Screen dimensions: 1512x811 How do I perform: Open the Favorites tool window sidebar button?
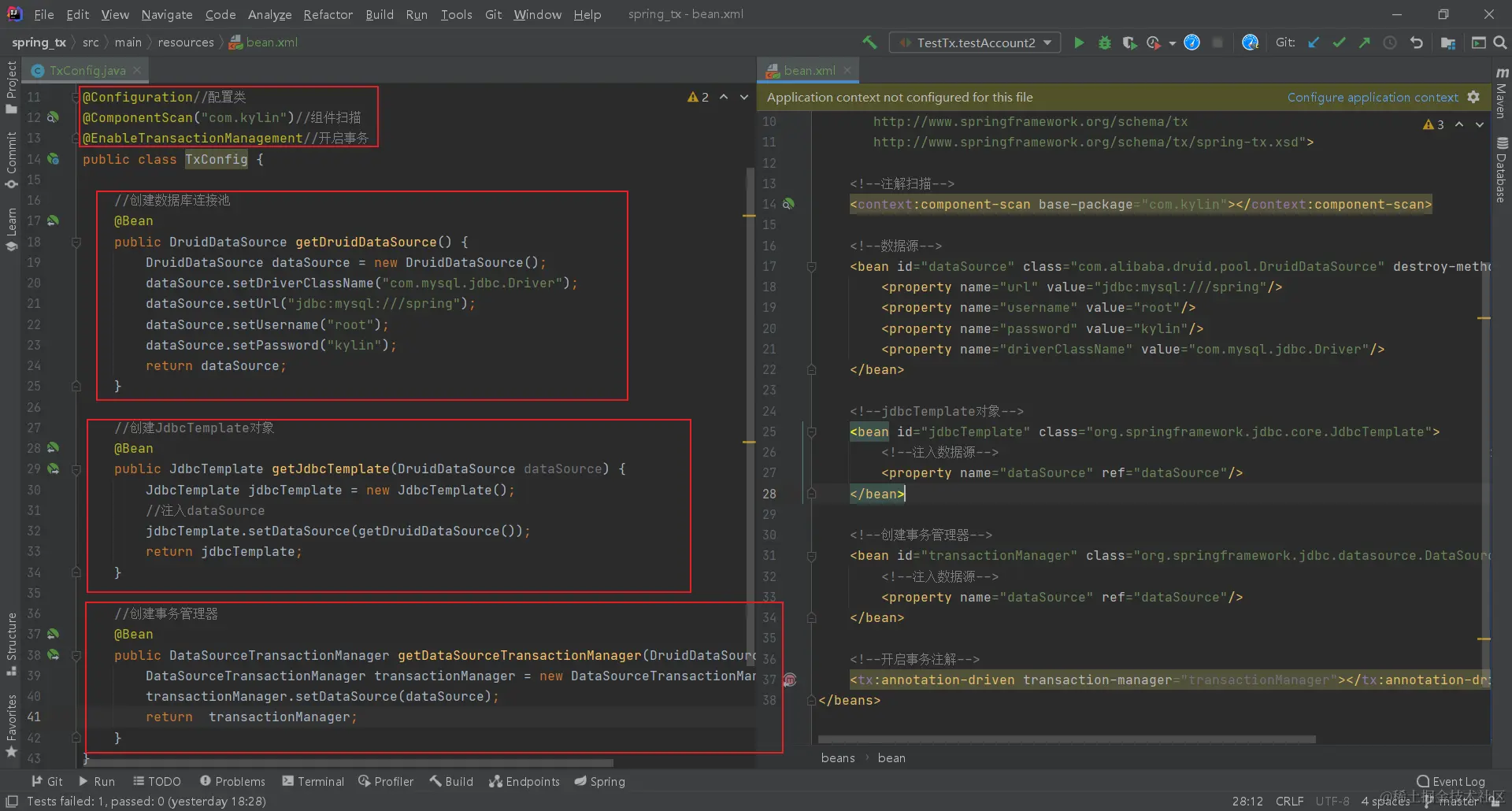[x=11, y=726]
